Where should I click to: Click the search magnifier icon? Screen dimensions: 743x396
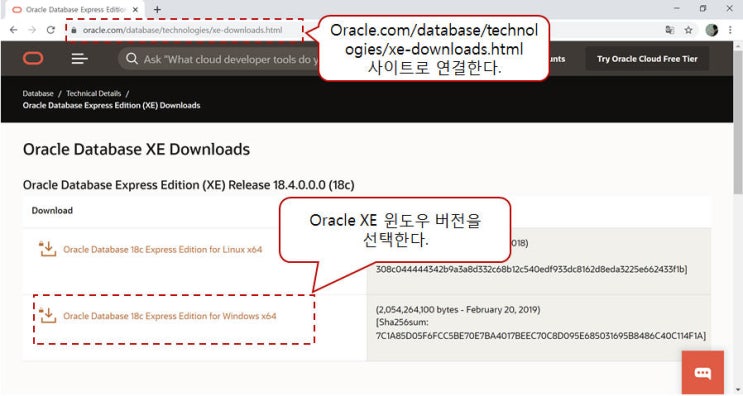point(132,58)
